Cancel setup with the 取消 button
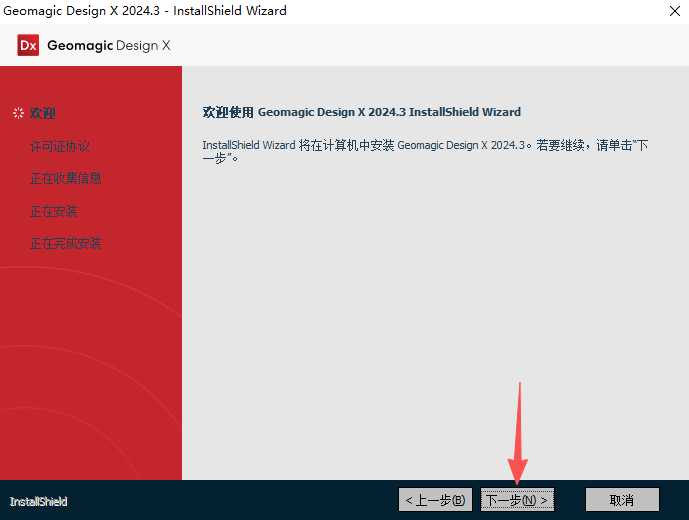Screen dimensions: 689x520 click(622, 500)
